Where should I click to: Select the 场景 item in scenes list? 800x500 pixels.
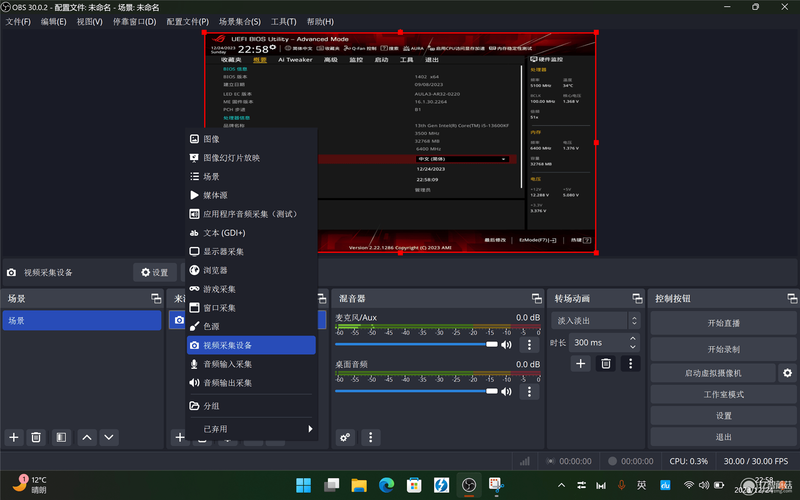tap(82, 320)
